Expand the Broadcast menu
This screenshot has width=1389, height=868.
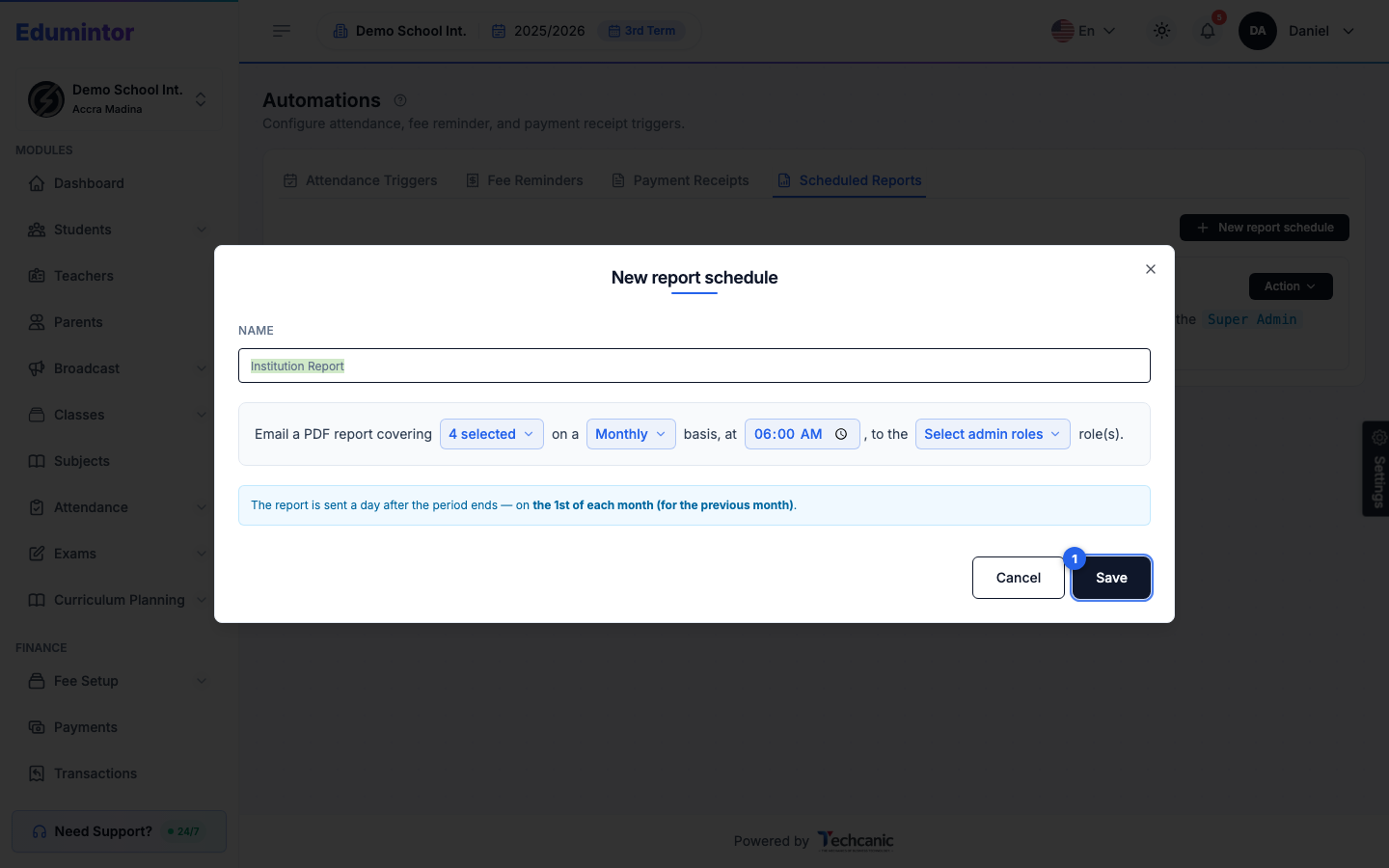120,368
